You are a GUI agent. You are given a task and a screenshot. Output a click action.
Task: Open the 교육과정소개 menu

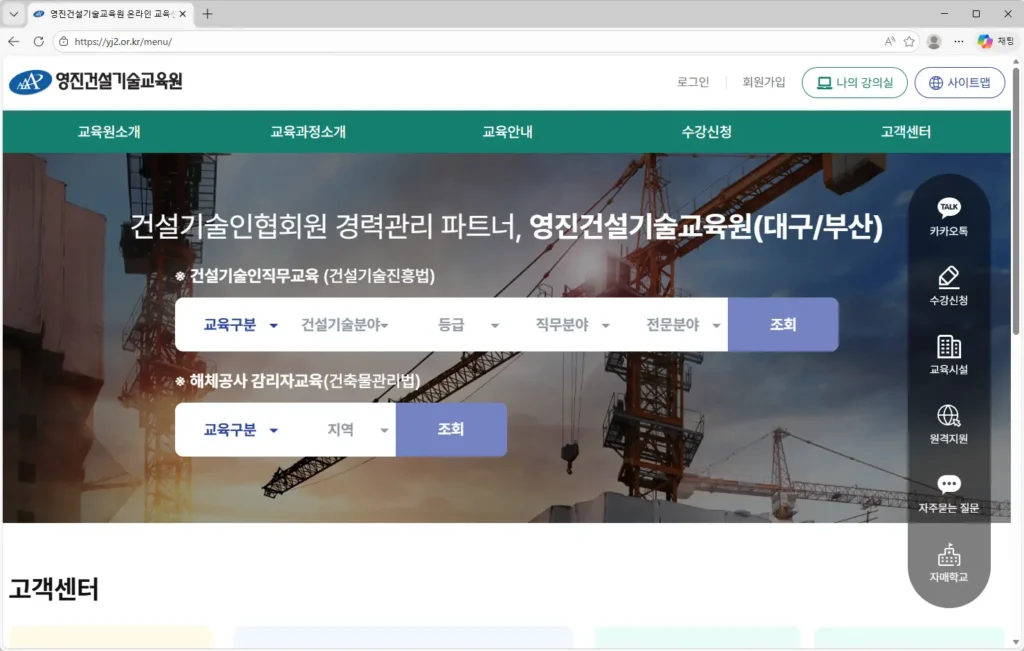click(308, 132)
